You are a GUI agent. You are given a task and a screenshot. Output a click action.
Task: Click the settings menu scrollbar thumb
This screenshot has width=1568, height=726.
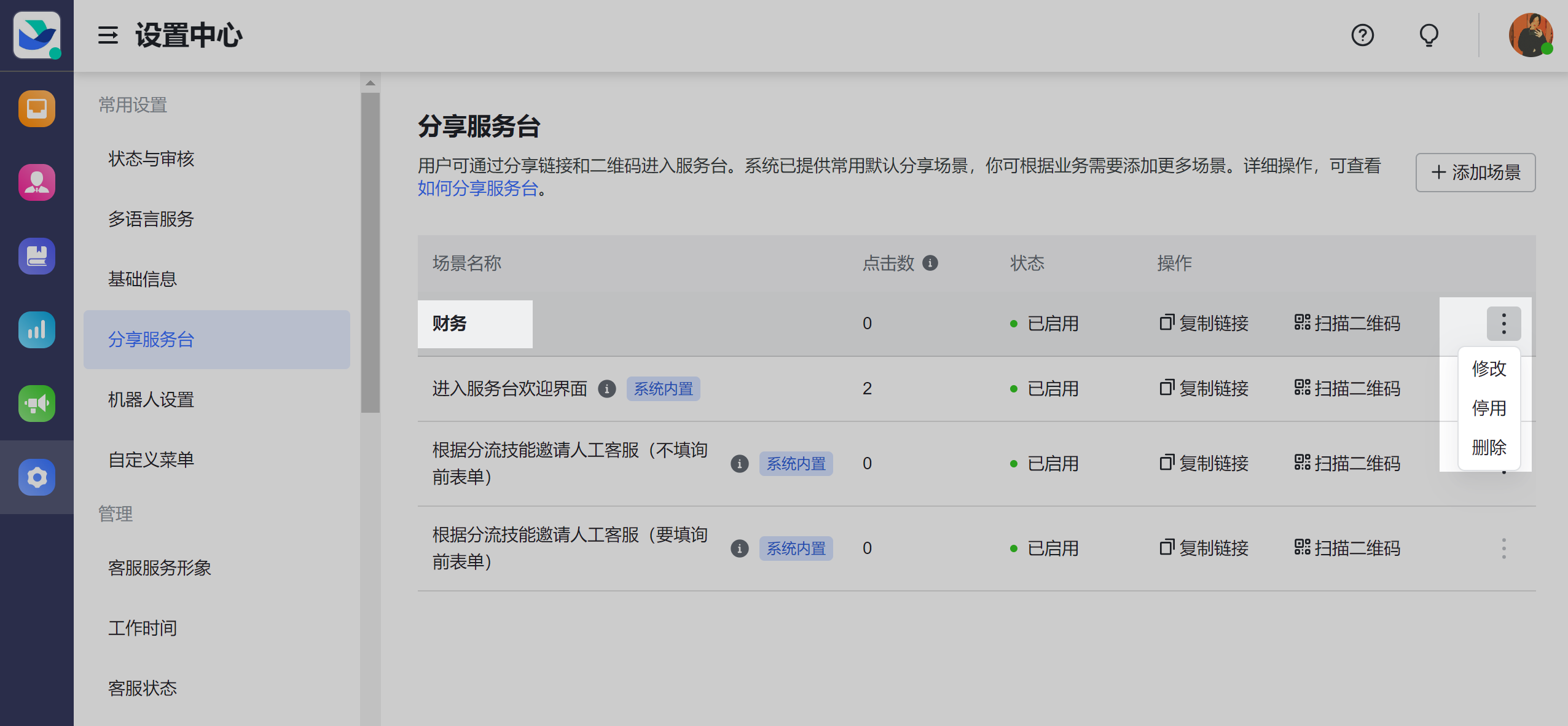tap(370, 252)
